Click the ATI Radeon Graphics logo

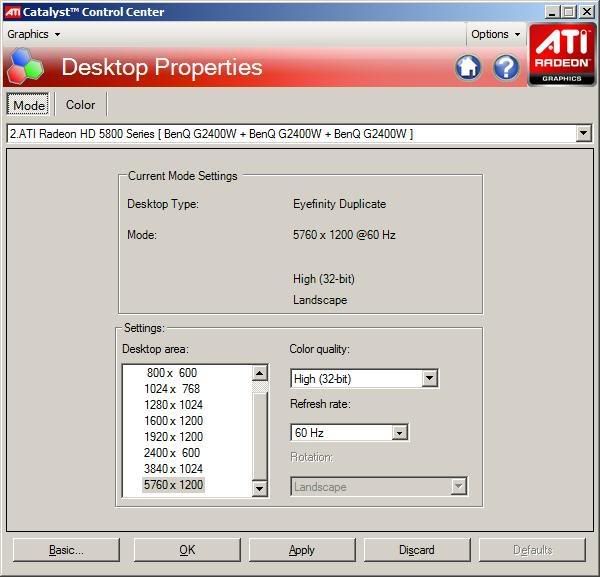tap(561, 54)
